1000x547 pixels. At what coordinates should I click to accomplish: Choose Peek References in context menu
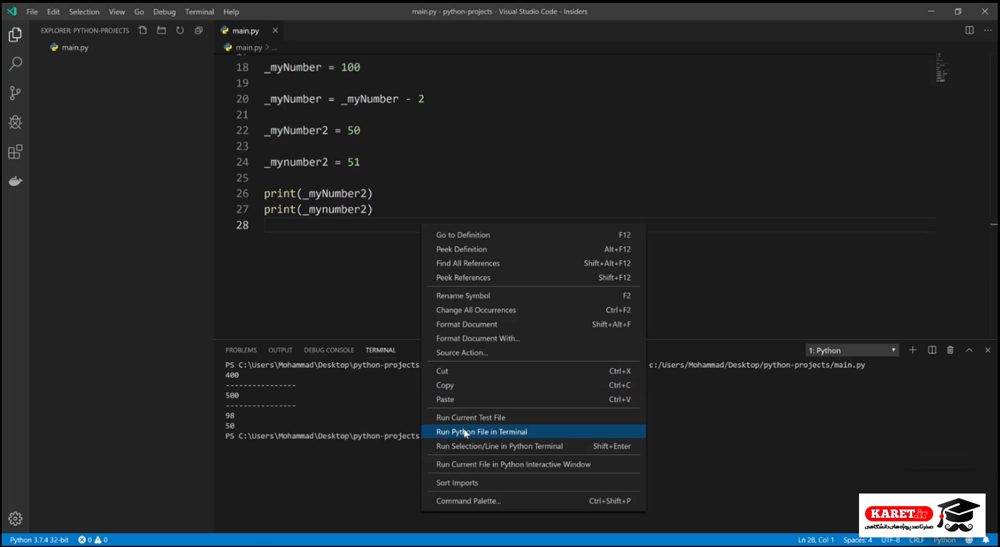[x=533, y=278]
